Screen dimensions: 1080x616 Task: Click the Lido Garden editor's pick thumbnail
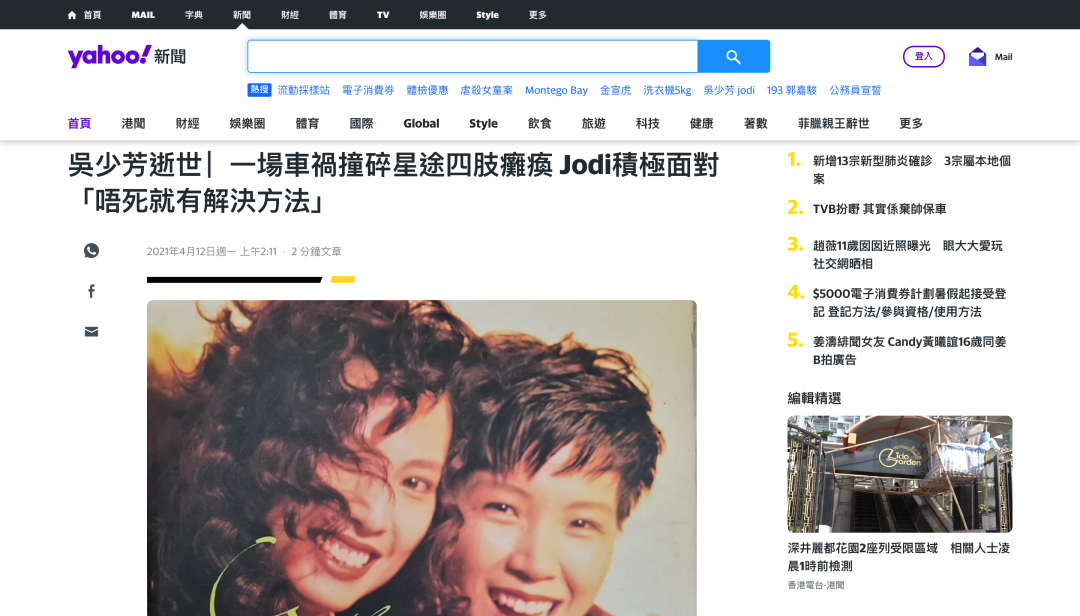click(x=900, y=474)
